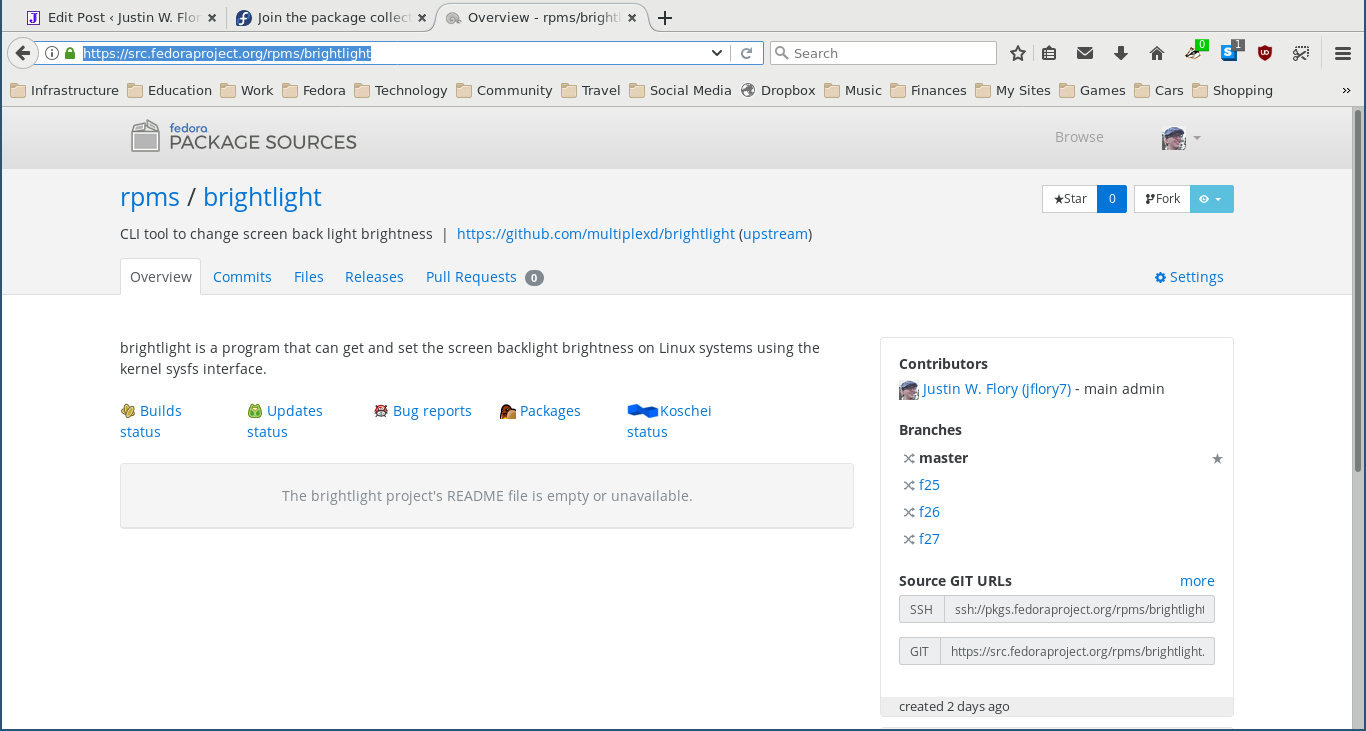Open the uBlock Origin shield icon
Viewport: 1366px width, 731px height.
point(1264,52)
